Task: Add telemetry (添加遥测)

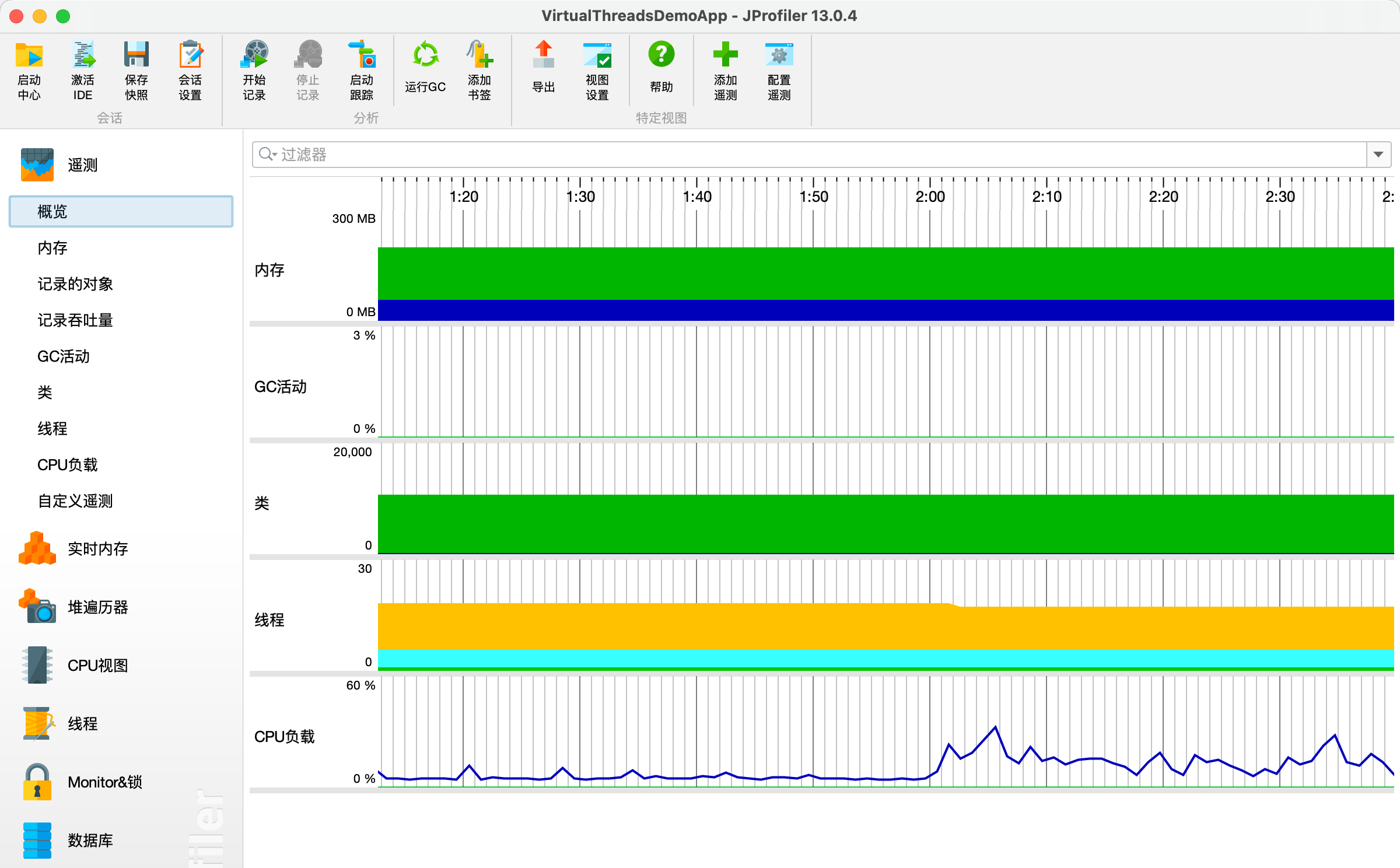Action: (726, 71)
